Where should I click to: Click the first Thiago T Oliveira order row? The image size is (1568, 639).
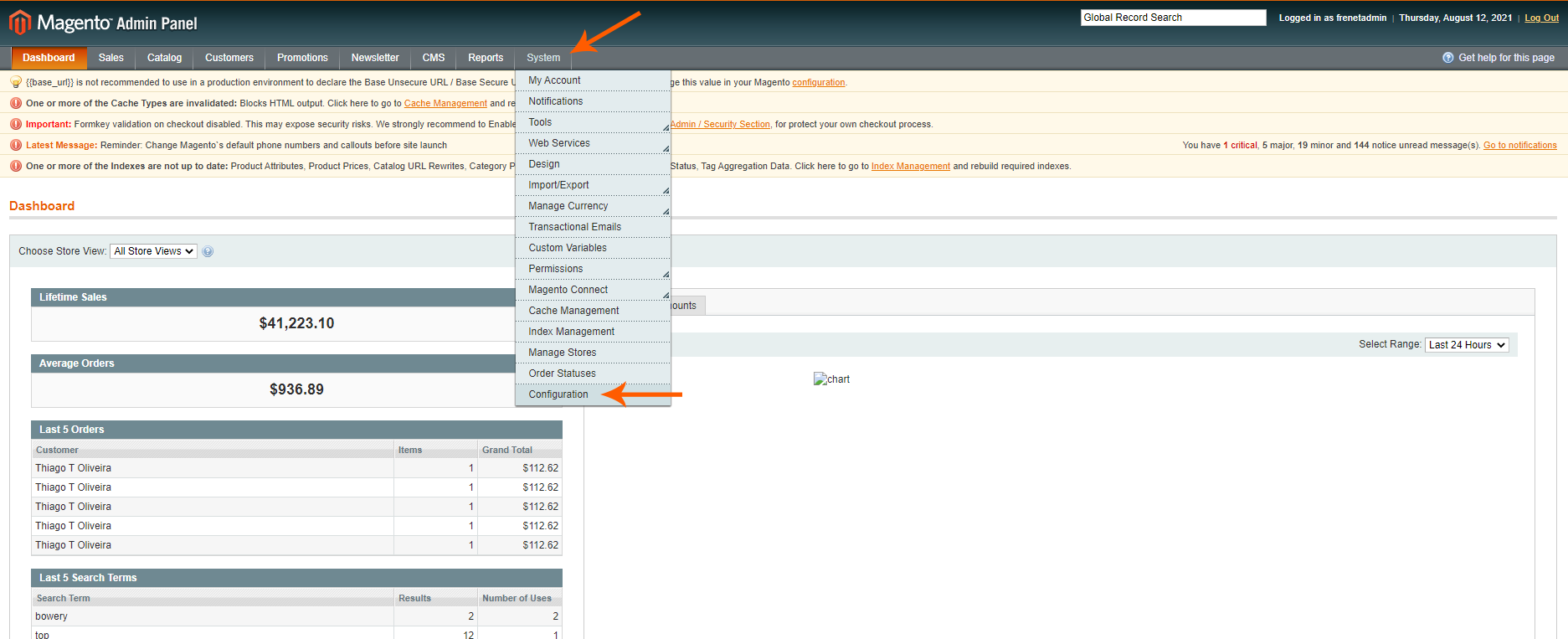click(x=296, y=468)
